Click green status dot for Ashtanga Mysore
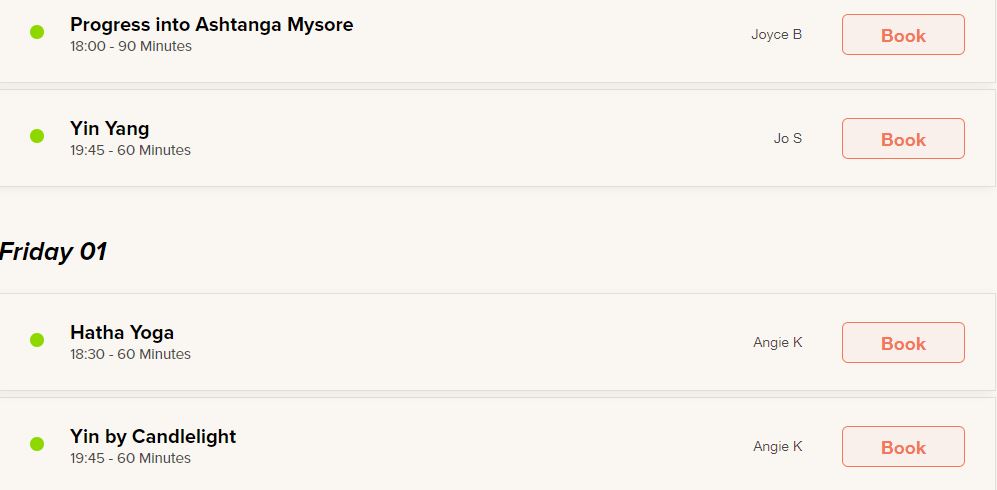Viewport: 997px width, 490px height. point(37,32)
